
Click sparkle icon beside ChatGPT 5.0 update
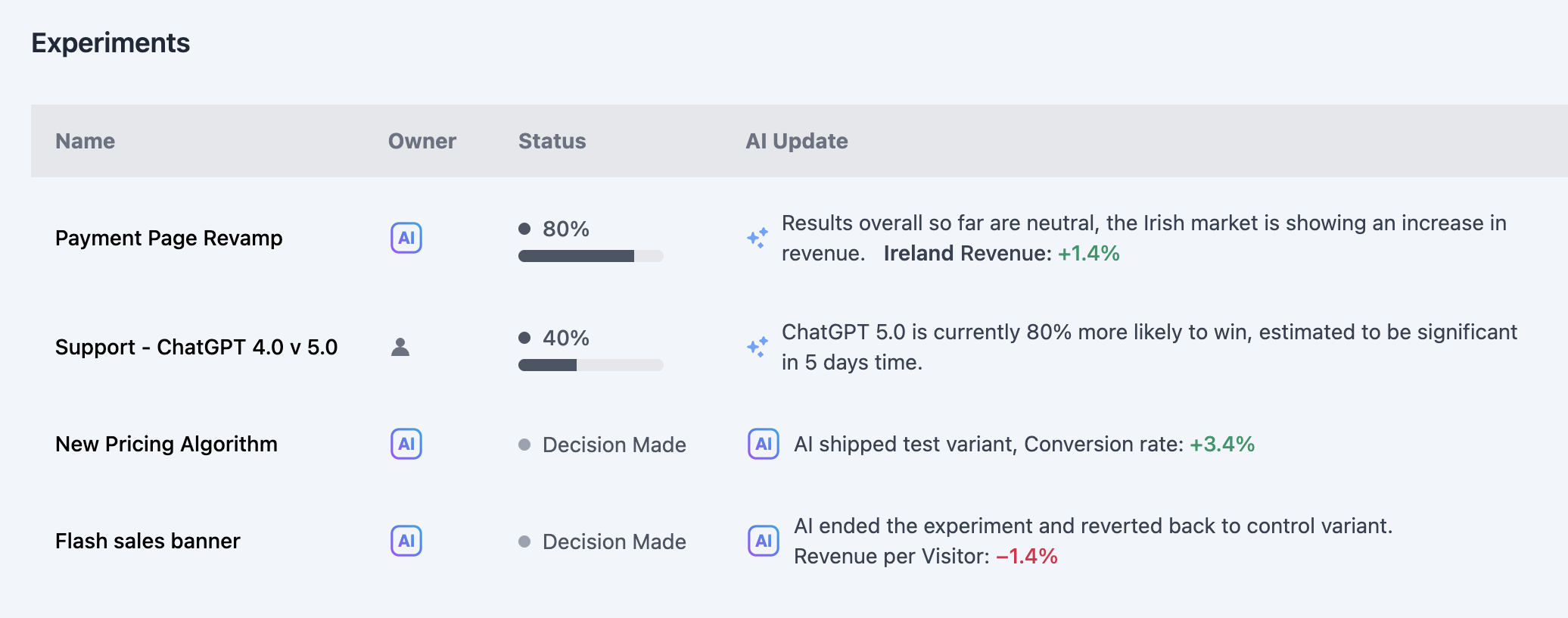coord(758,347)
